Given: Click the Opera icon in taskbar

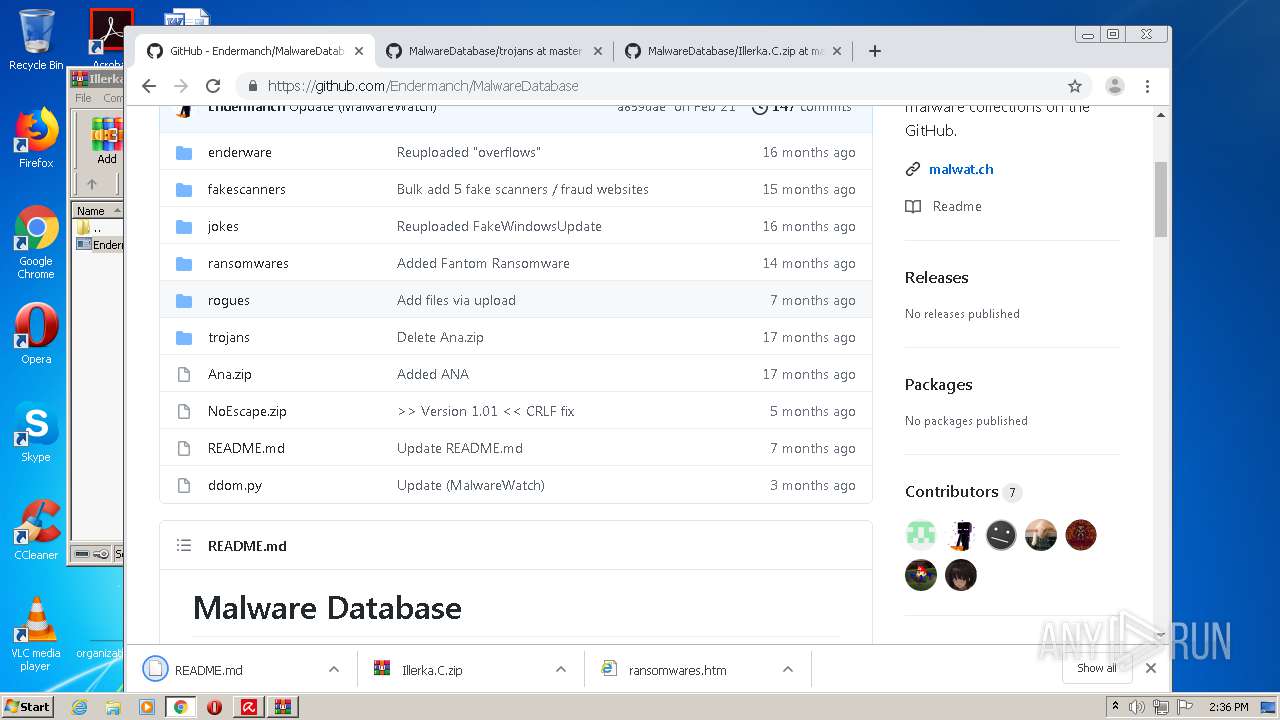Looking at the screenshot, I should click(x=214, y=707).
